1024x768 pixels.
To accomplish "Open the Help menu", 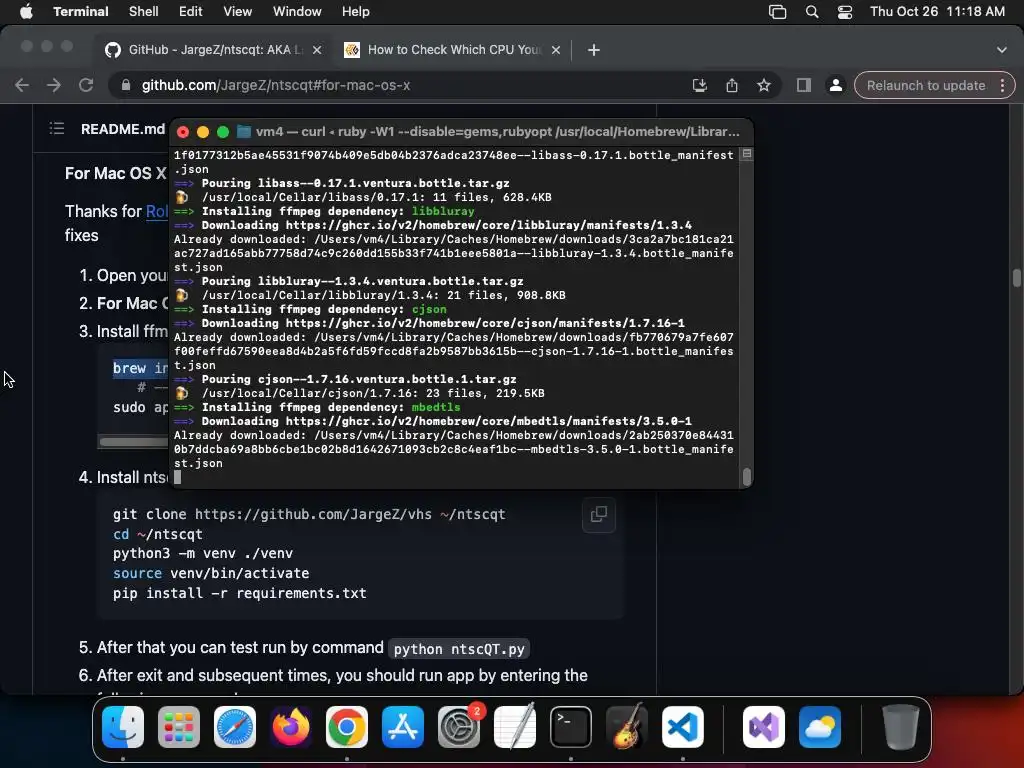I will (355, 12).
